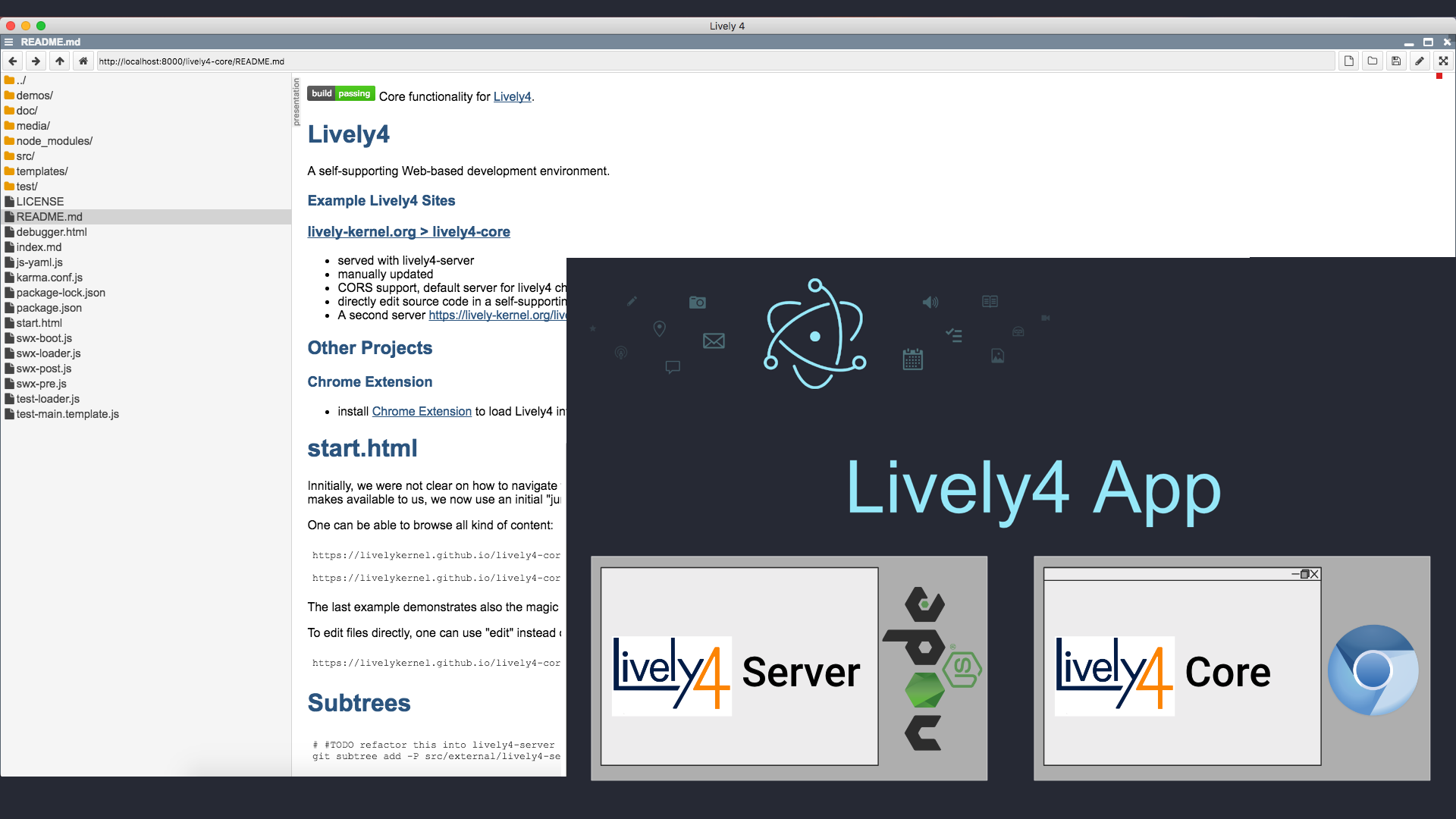Click the green build passing badge
Screen dimensions: 1456x819
click(340, 94)
